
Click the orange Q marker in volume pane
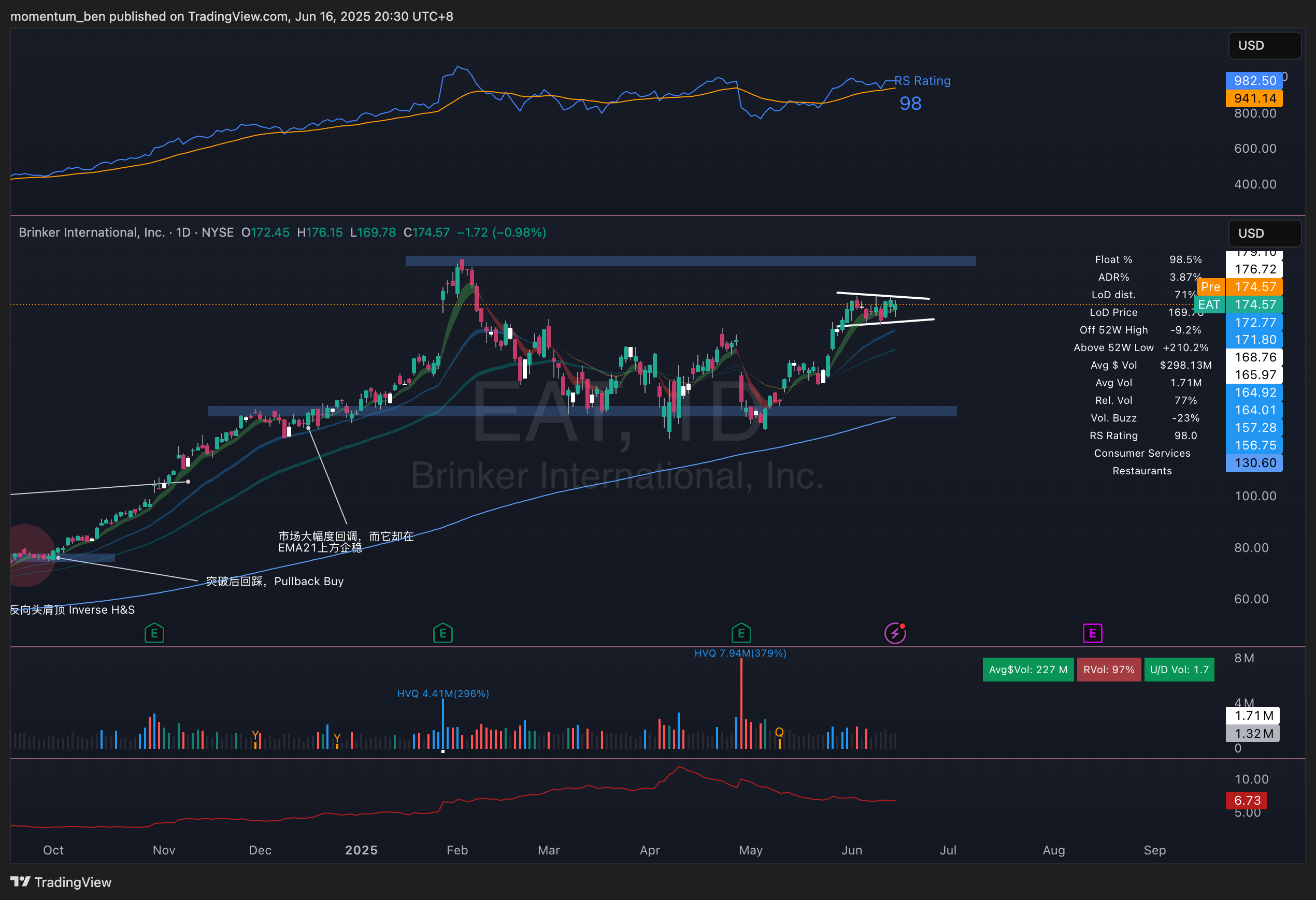point(779,732)
